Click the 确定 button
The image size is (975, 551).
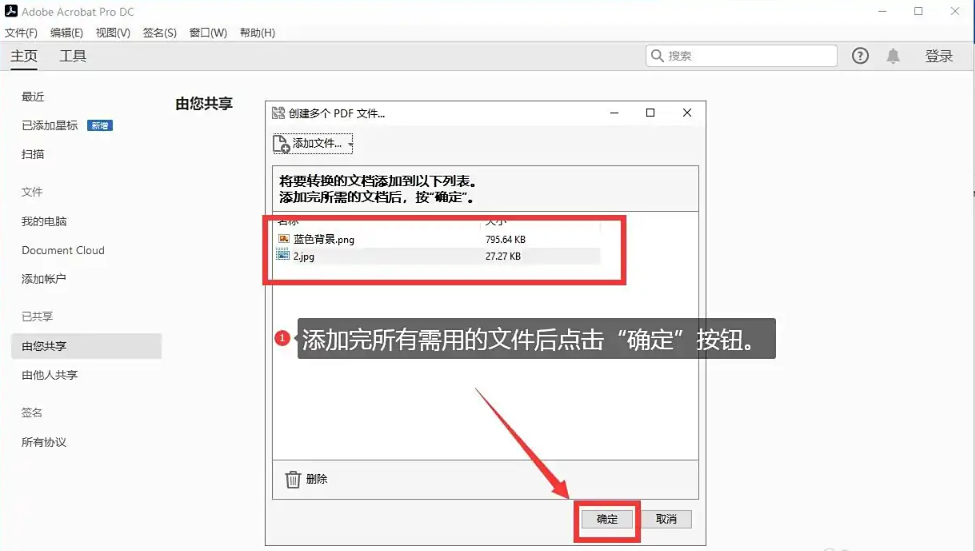click(x=607, y=519)
